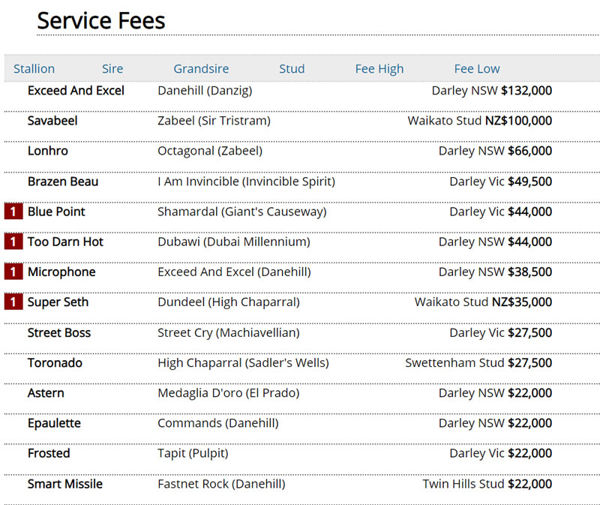Open the Toronado stallion entry

click(55, 363)
